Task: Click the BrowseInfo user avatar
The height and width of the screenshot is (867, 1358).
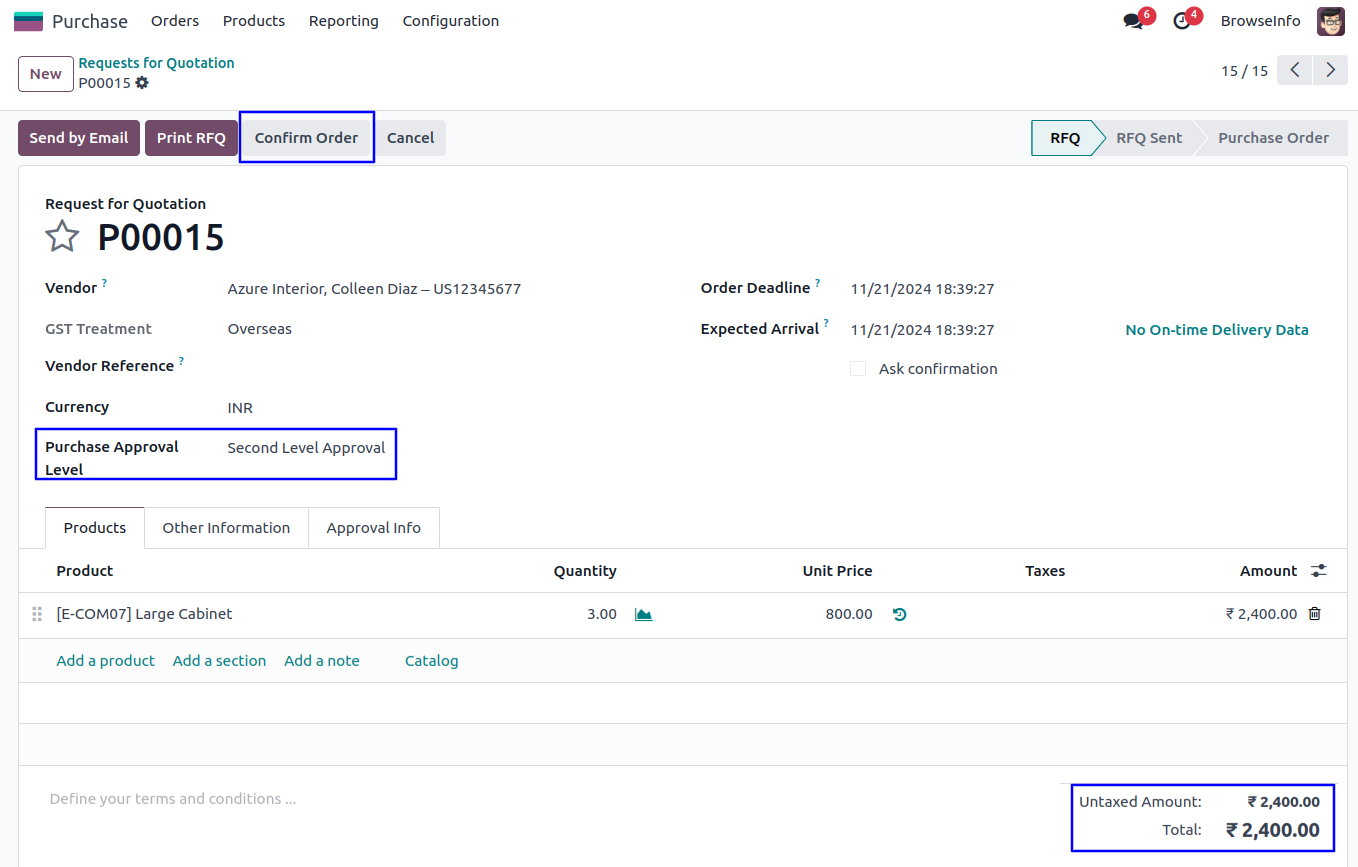Action: [1330, 21]
